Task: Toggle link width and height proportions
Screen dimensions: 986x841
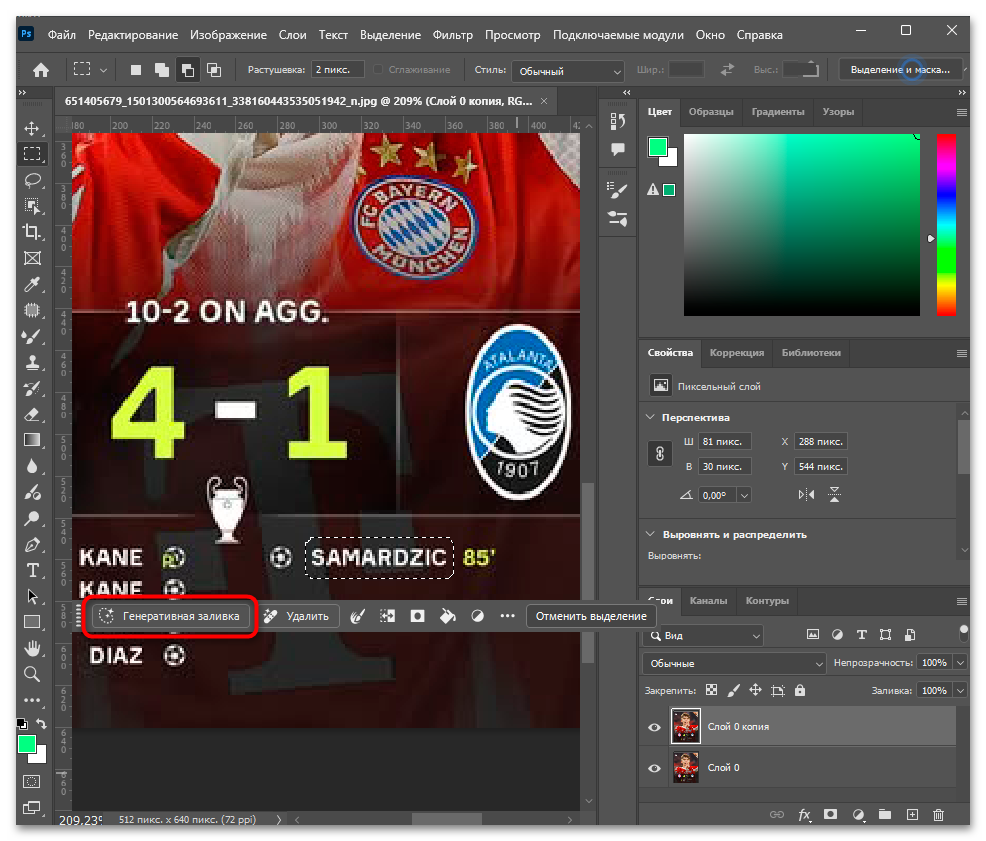Action: click(660, 454)
